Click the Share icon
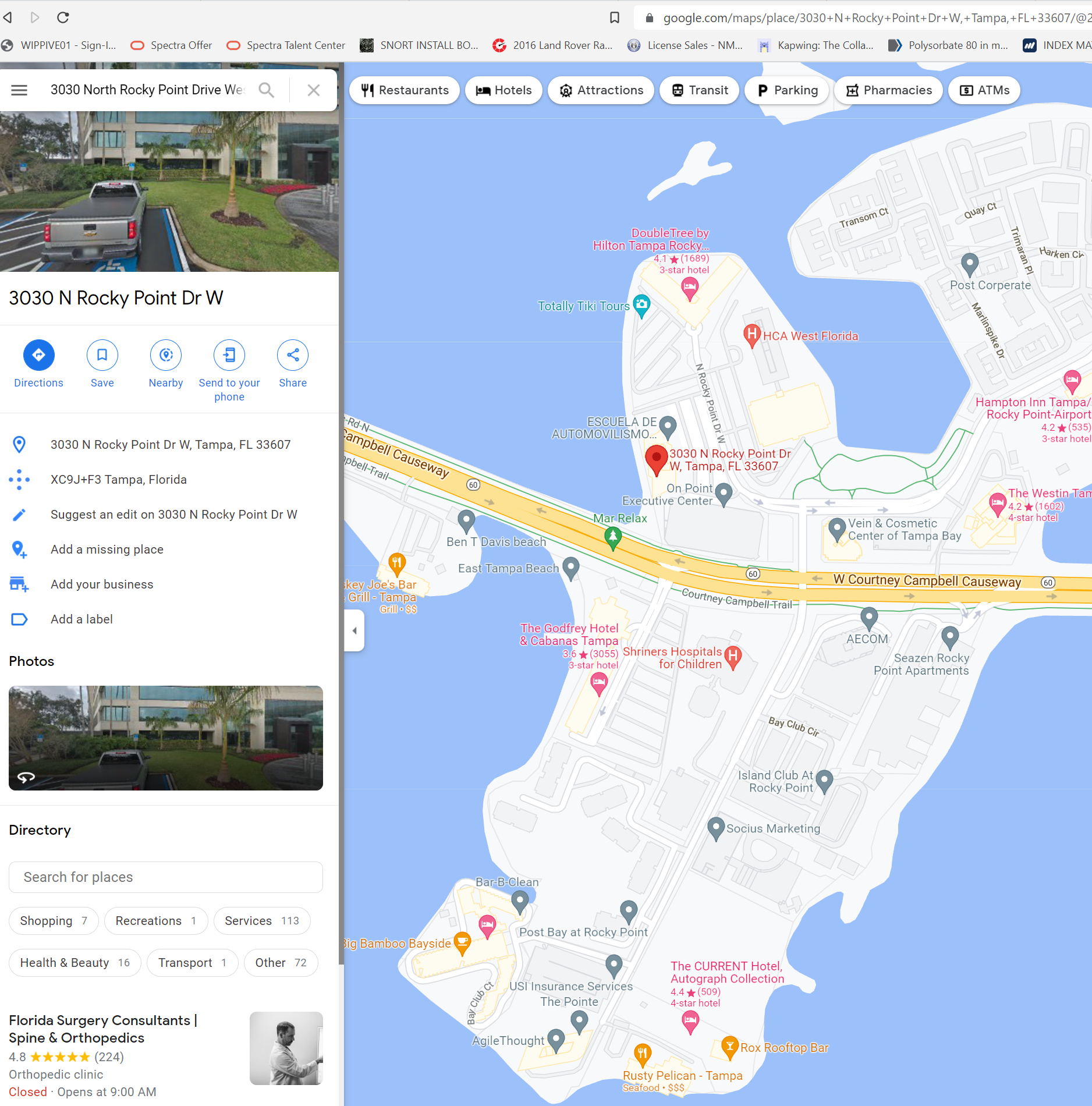Image resolution: width=1092 pixels, height=1106 pixels. click(293, 355)
